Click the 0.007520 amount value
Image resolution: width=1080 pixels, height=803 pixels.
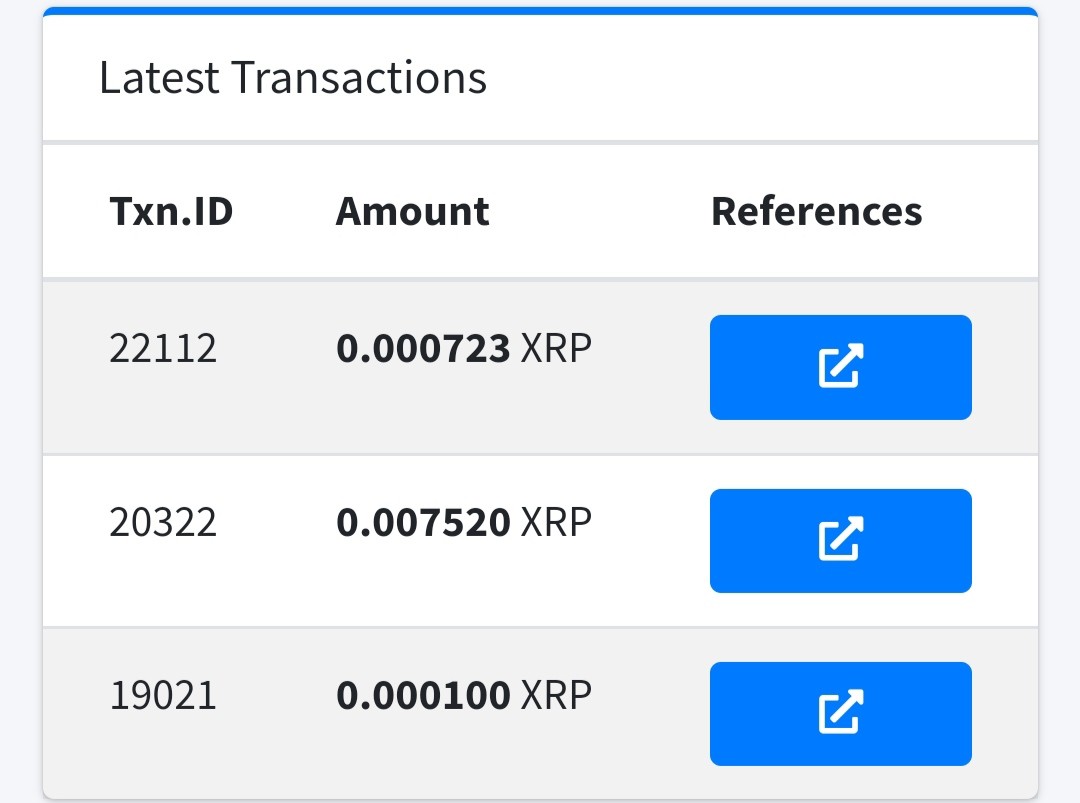(423, 522)
